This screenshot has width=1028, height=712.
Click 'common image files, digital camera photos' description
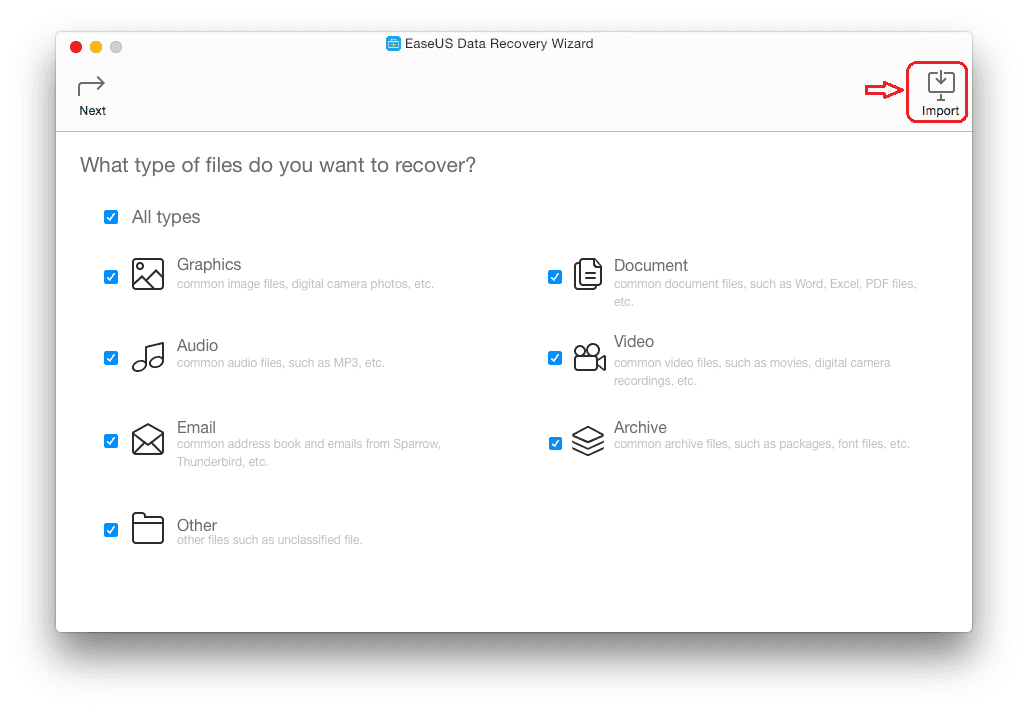coord(305,284)
